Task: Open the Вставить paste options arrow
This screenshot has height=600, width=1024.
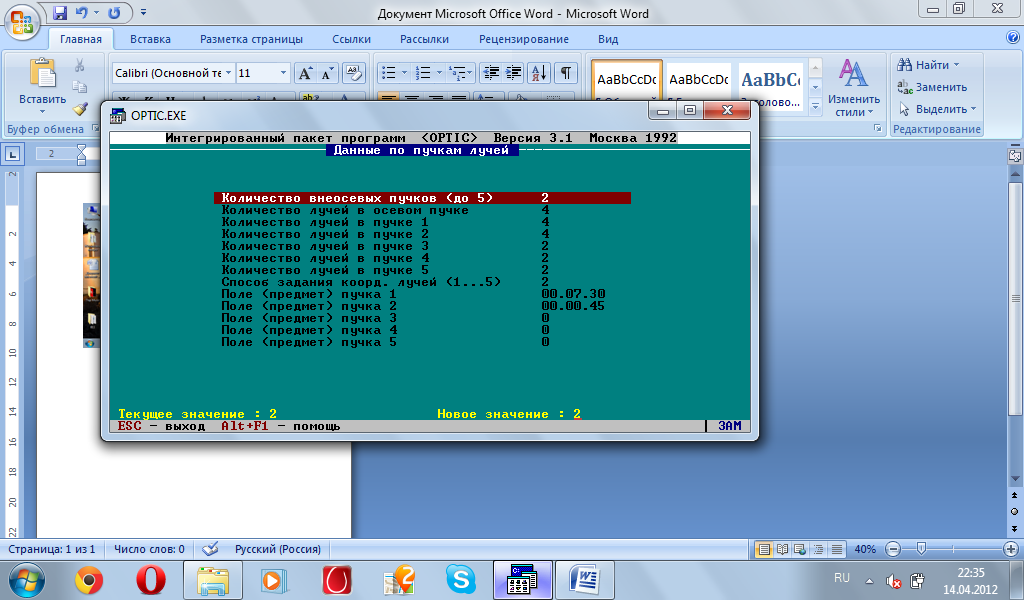Action: coord(42,112)
